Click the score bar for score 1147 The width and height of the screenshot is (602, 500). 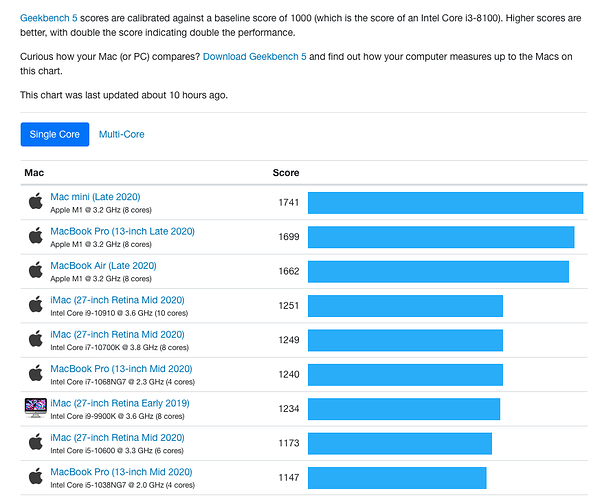click(x=397, y=478)
